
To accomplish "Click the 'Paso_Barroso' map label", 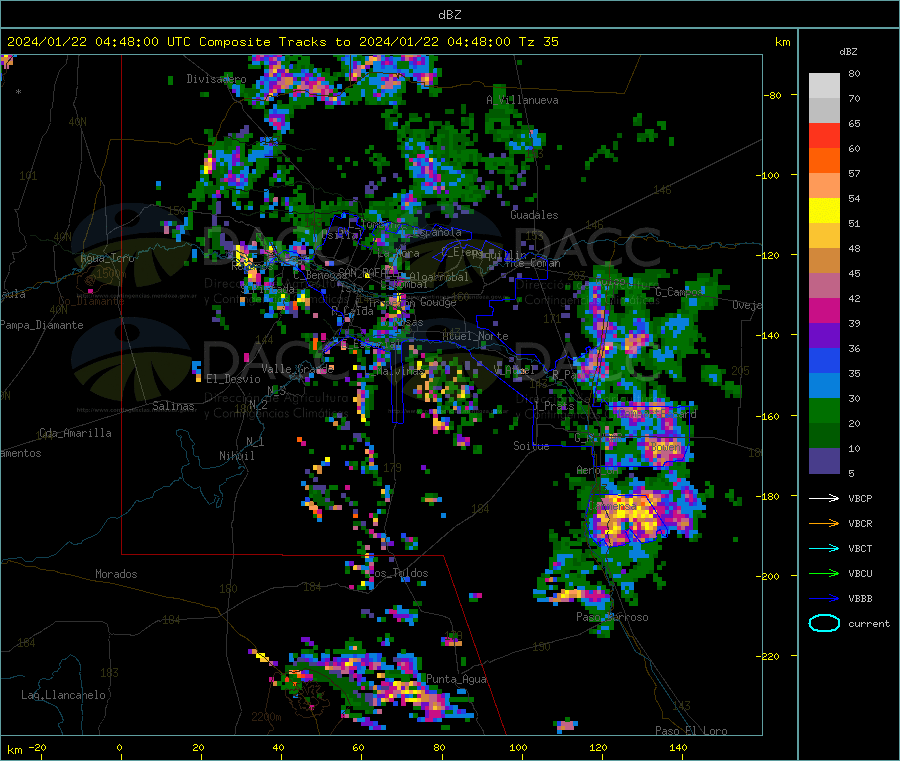I will click(612, 617).
